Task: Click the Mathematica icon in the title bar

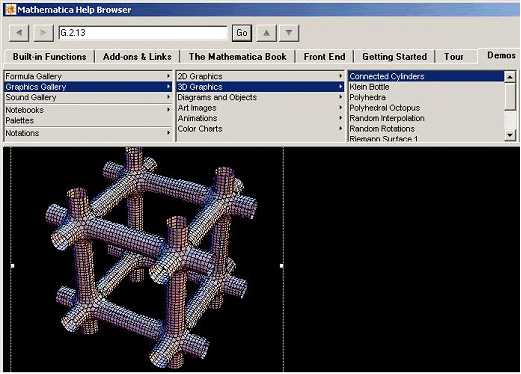Action: [x=11, y=9]
